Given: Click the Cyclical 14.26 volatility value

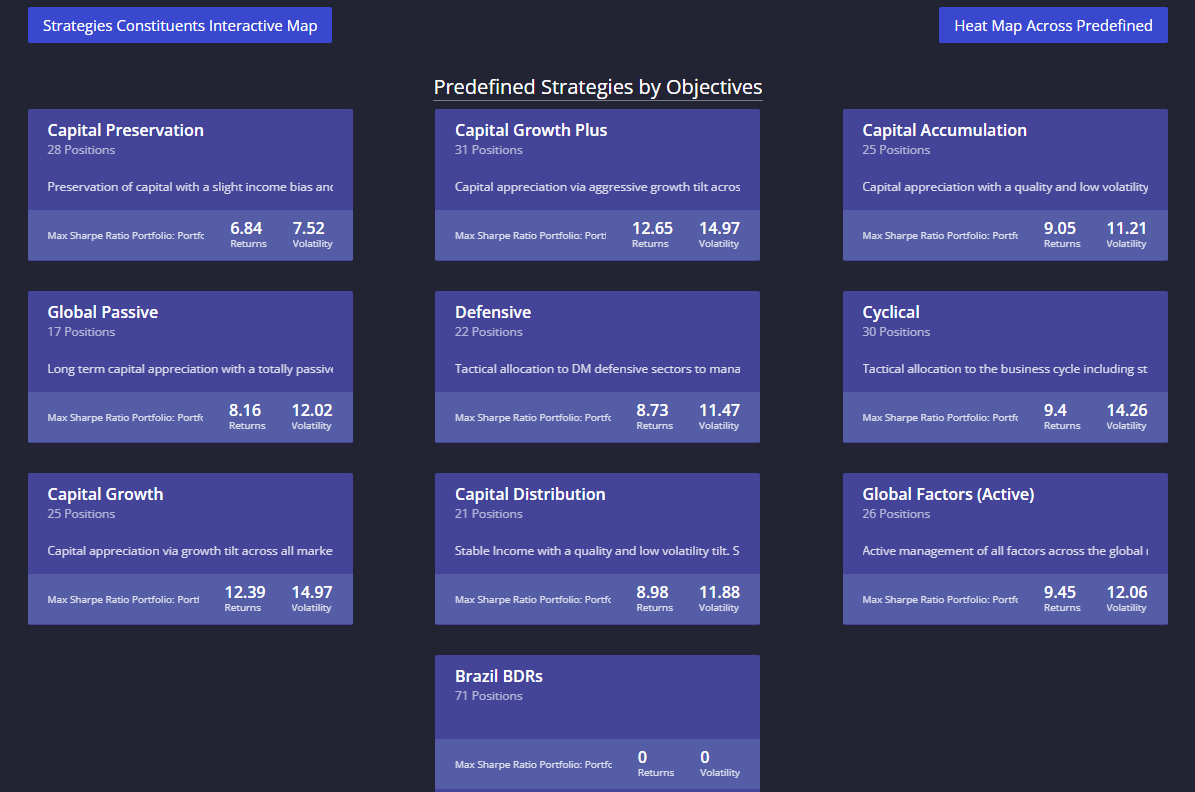Looking at the screenshot, I should point(1126,410).
